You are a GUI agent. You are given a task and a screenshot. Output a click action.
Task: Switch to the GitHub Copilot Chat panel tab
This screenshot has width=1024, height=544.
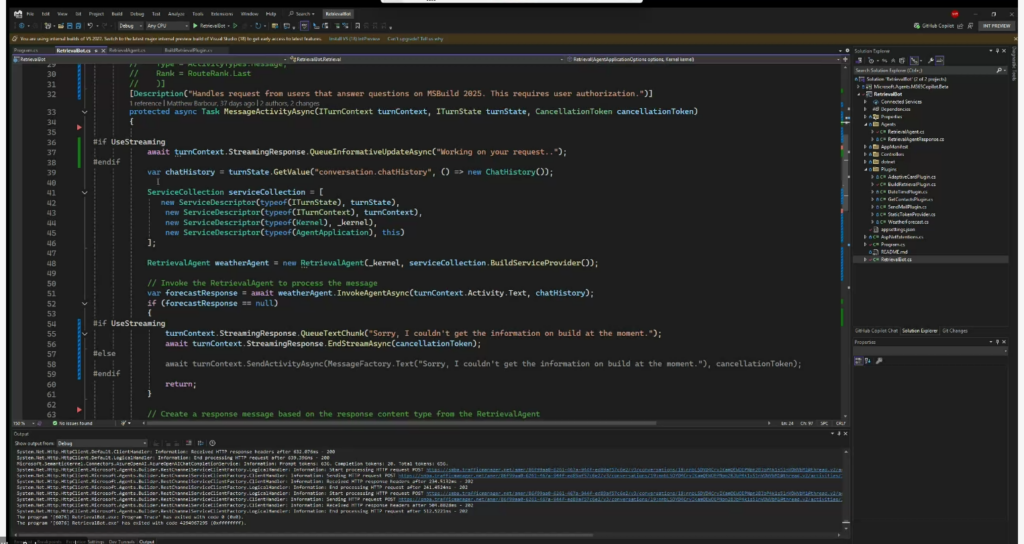click(876, 331)
